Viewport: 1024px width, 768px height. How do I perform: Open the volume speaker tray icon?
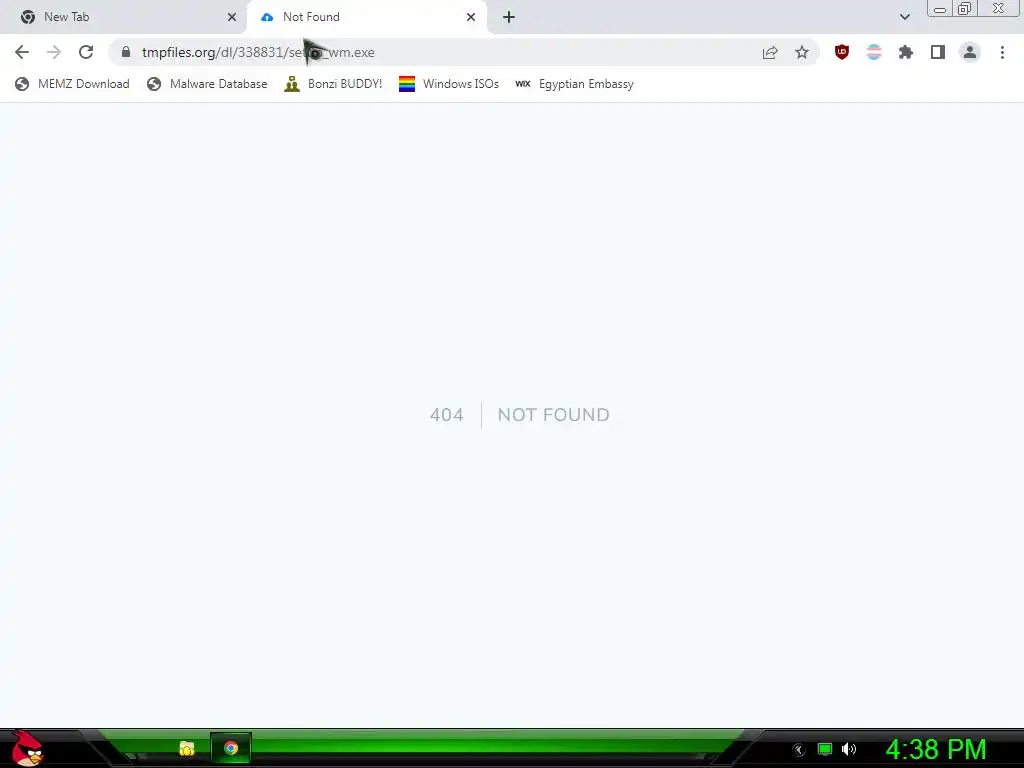click(x=849, y=749)
